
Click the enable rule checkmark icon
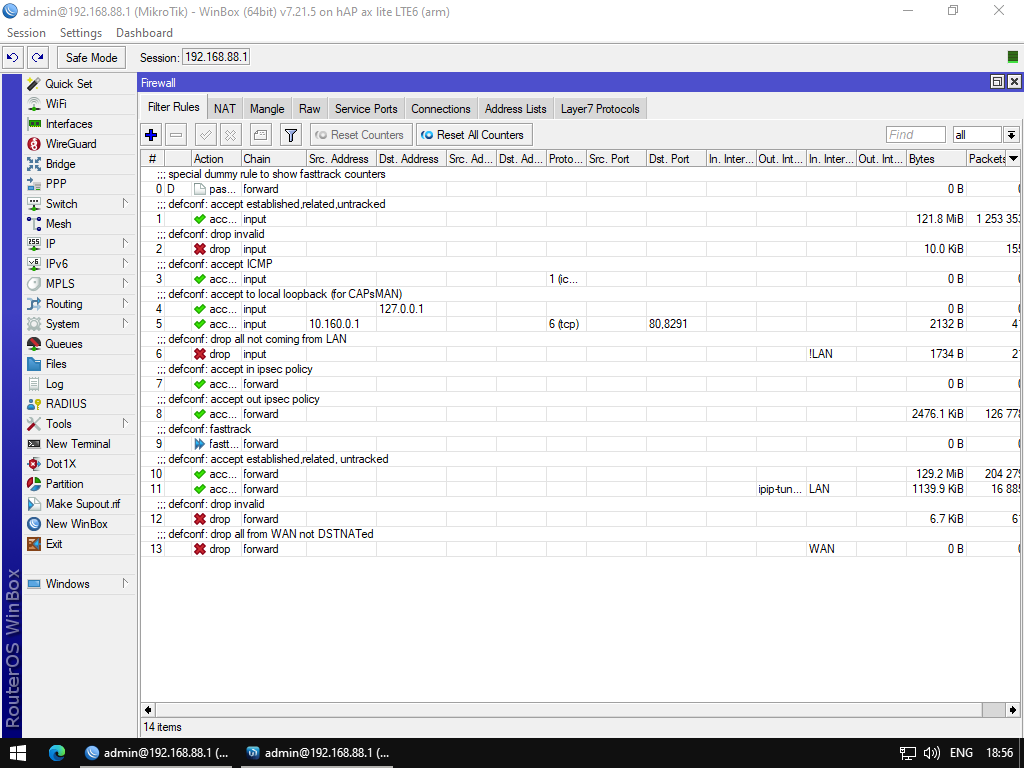205,135
